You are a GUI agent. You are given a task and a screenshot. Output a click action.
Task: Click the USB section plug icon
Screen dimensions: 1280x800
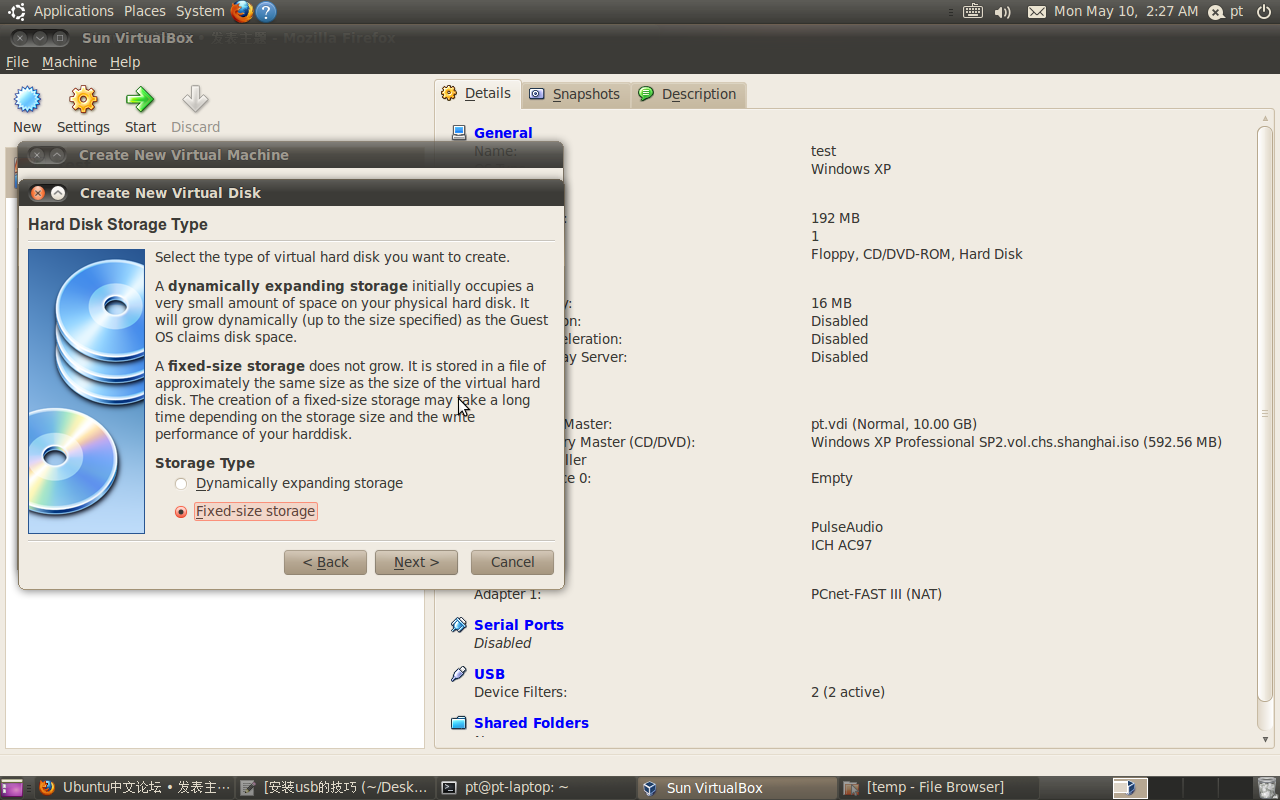click(459, 674)
